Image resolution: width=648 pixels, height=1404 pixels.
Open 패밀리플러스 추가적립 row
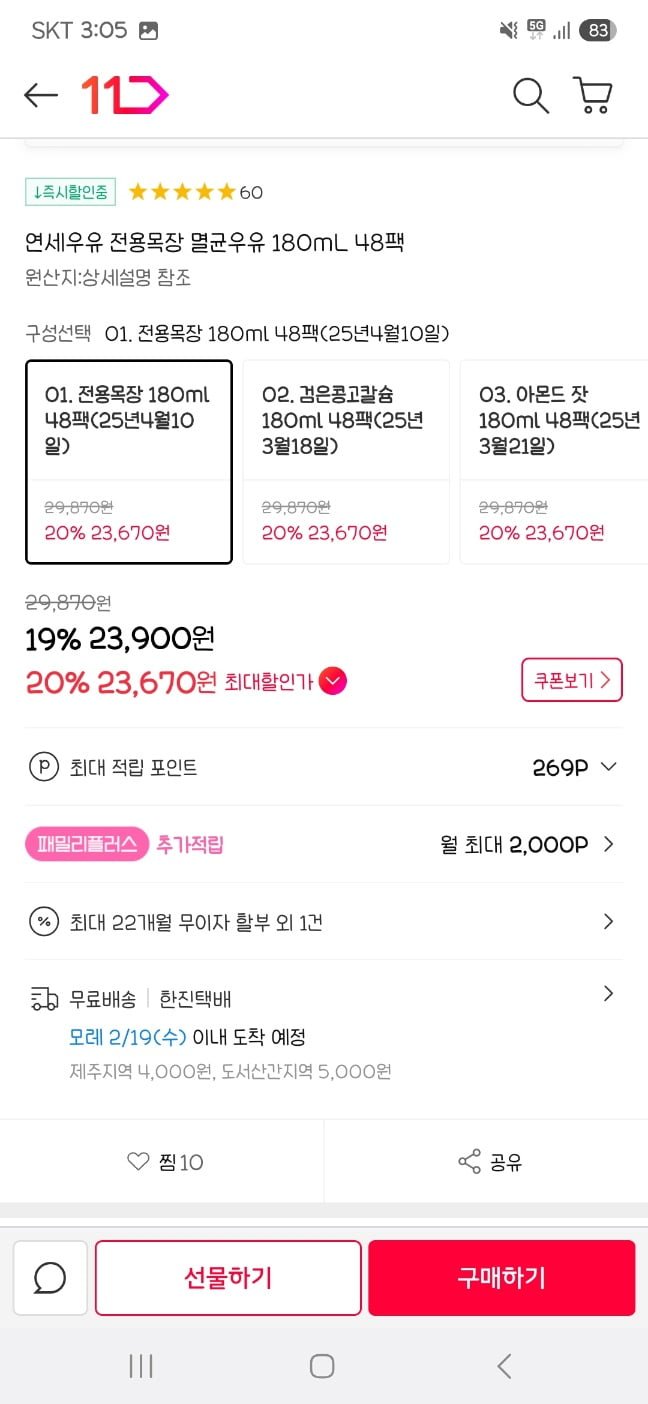pyautogui.click(x=608, y=844)
